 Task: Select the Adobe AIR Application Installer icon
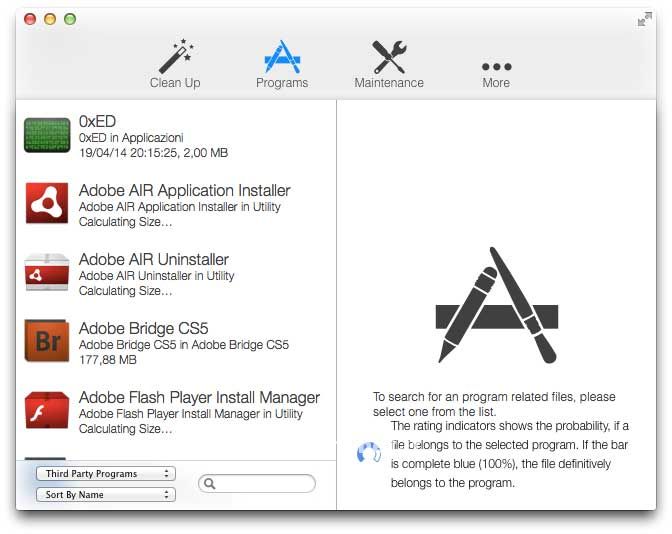[x=47, y=203]
